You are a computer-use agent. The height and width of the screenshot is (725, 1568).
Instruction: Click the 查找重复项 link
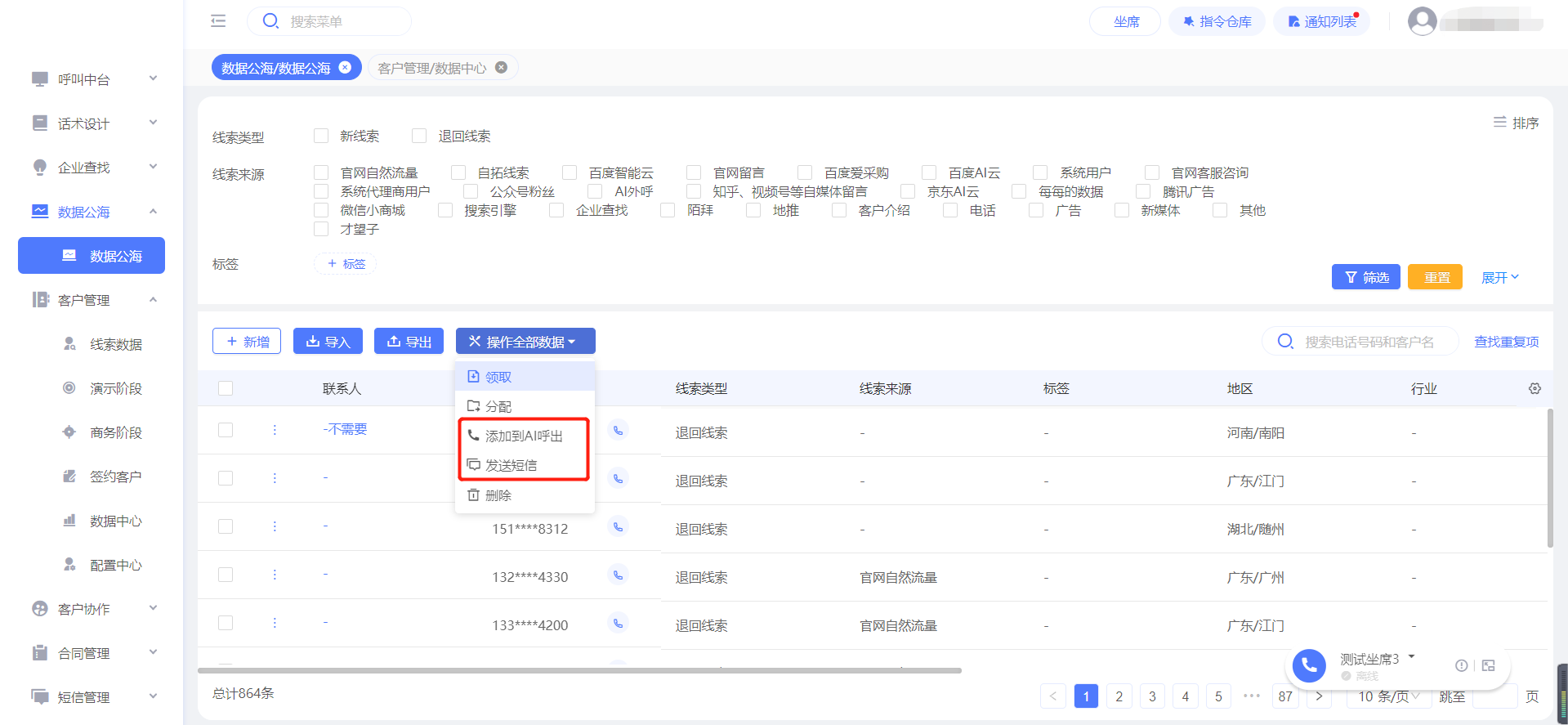click(x=1507, y=342)
